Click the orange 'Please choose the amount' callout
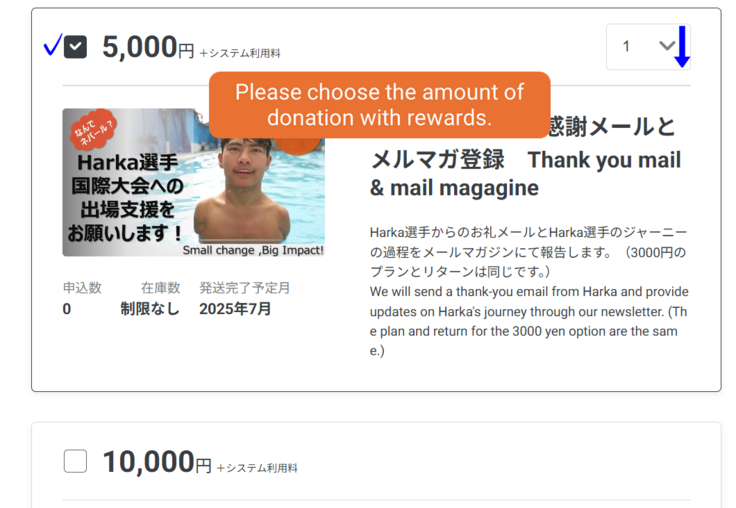Image resolution: width=736 pixels, height=508 pixels. pyautogui.click(x=379, y=105)
